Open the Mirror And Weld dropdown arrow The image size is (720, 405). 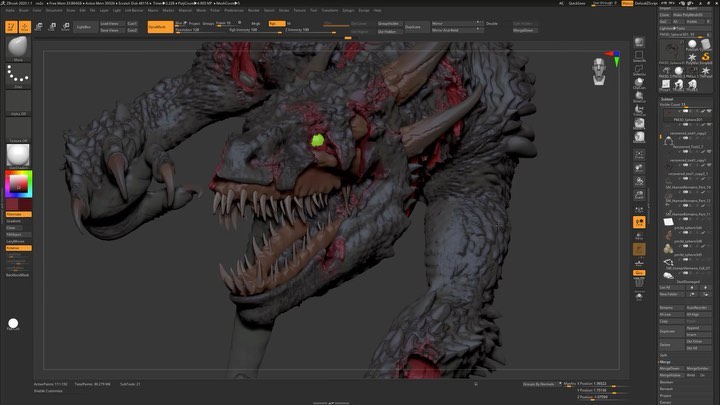click(x=478, y=30)
